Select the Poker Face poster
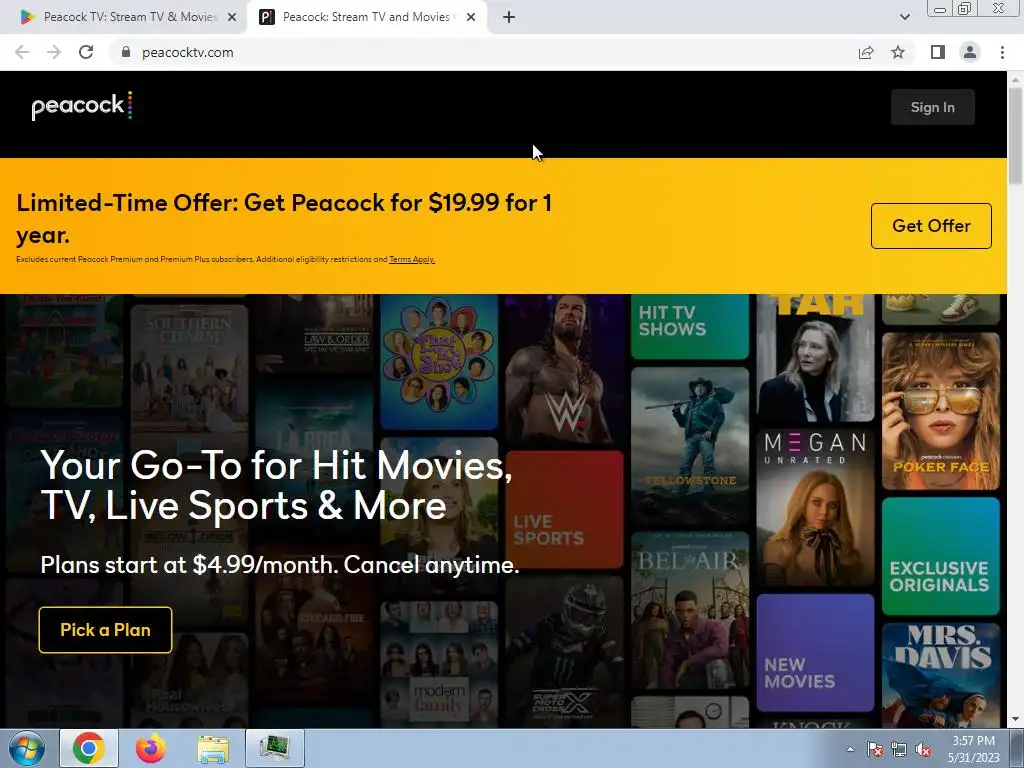 940,411
